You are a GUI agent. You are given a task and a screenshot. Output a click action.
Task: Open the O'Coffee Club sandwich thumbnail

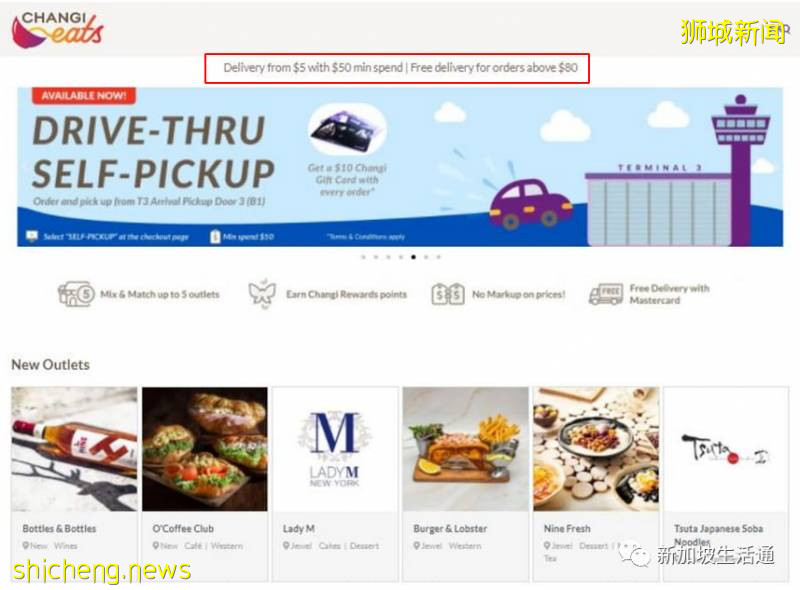point(205,449)
